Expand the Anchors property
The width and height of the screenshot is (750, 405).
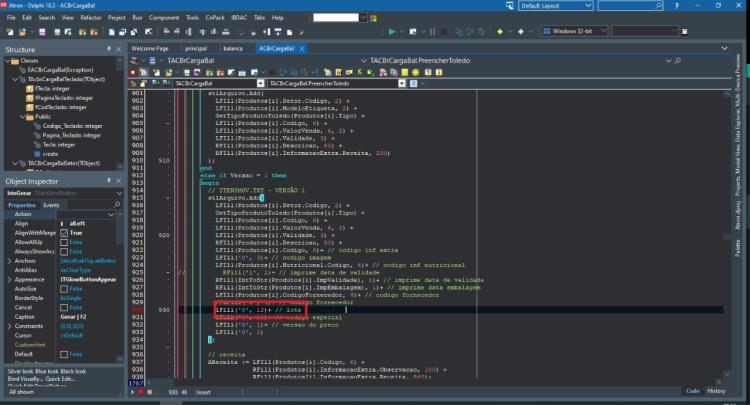(10, 261)
